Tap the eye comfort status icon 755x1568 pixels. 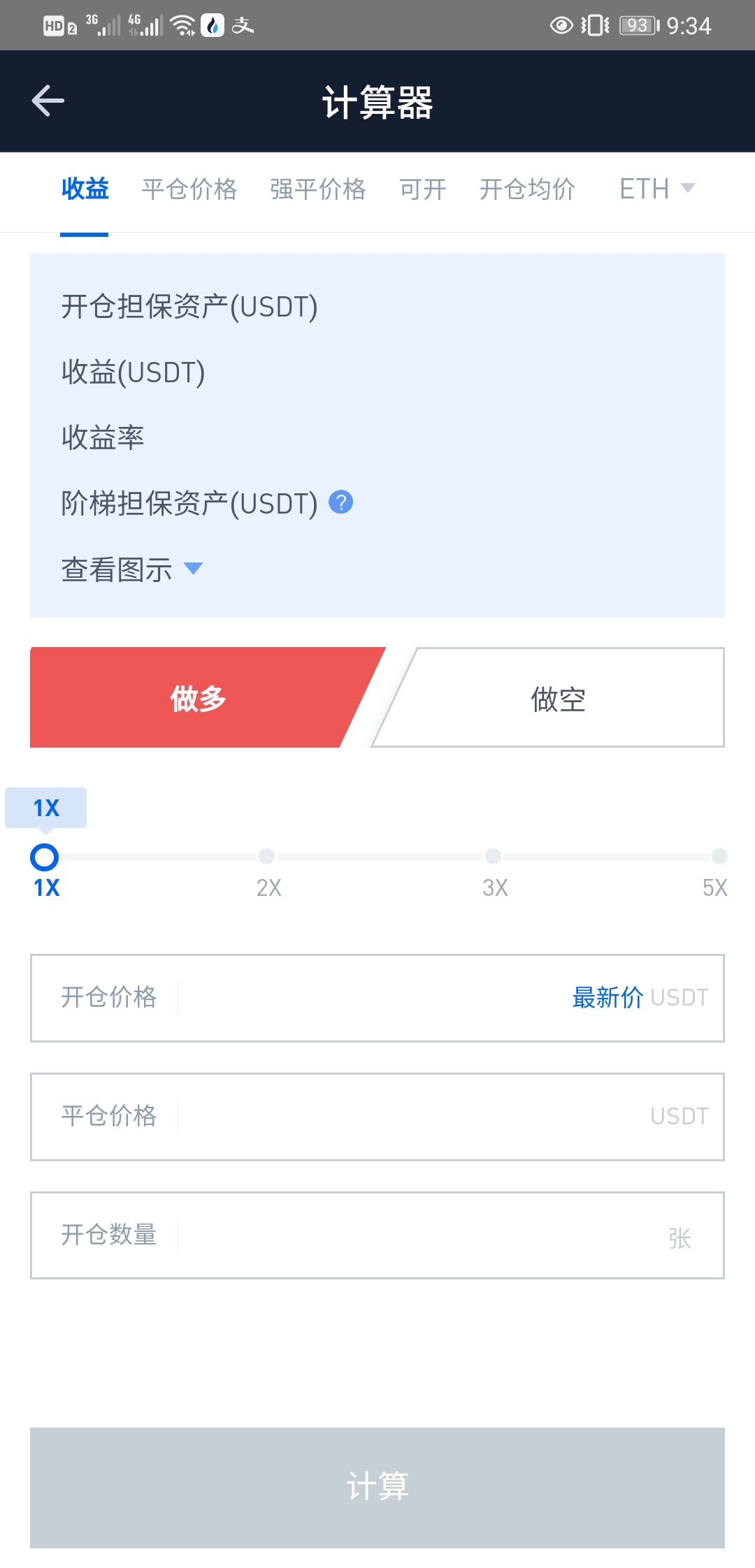(x=561, y=26)
